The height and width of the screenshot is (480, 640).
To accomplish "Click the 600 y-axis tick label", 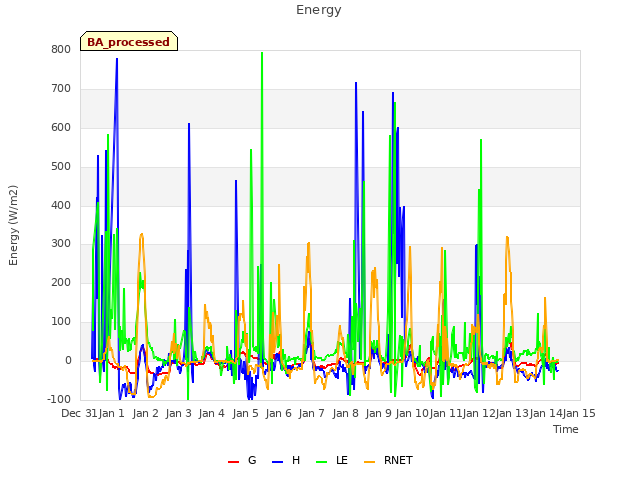I will [61, 127].
